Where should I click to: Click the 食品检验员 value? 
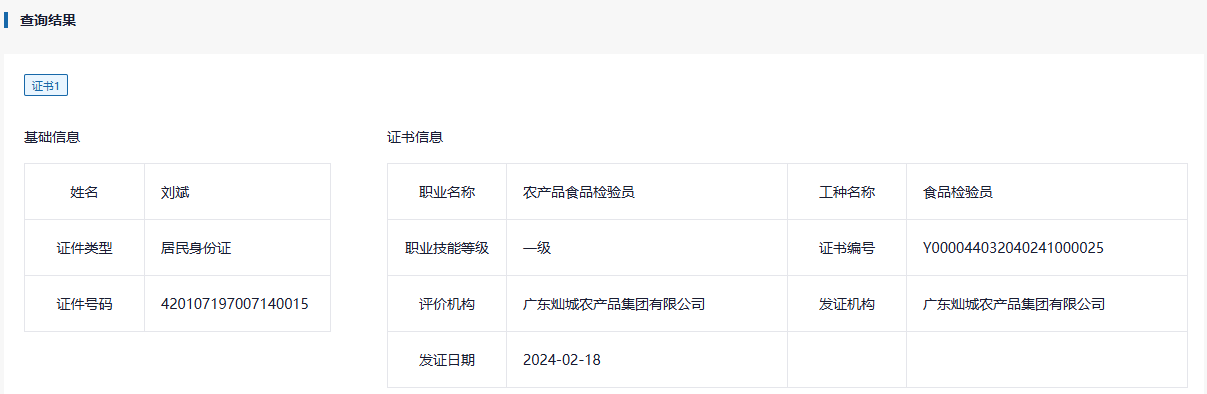(x=958, y=192)
